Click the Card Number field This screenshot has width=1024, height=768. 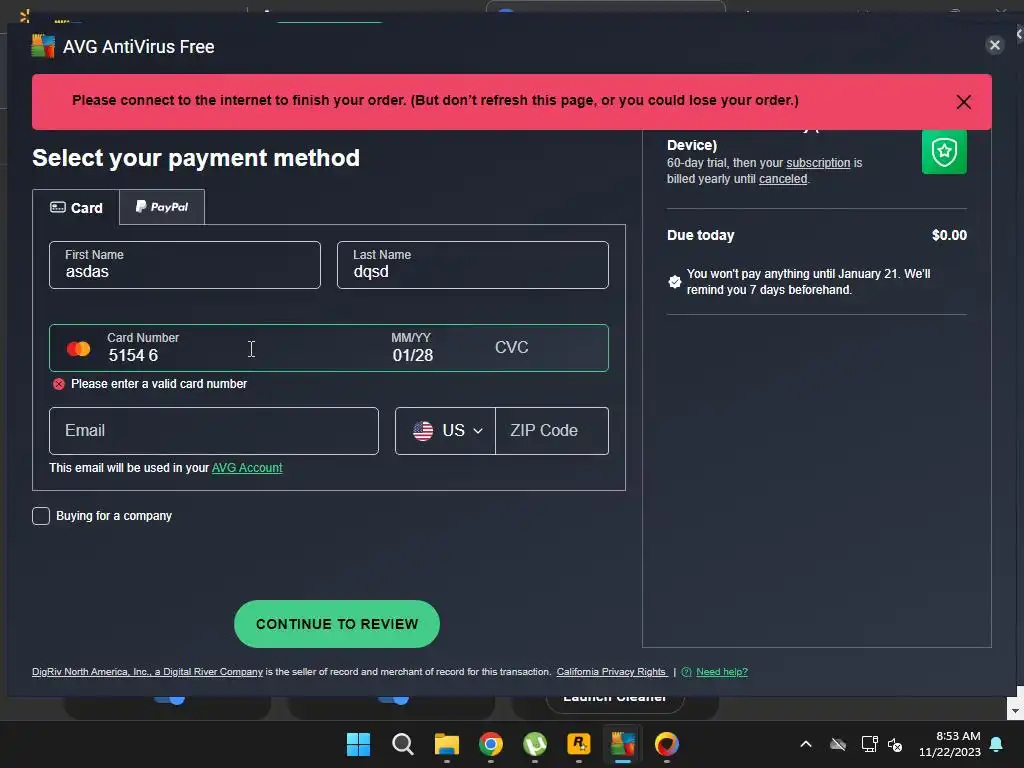pyautogui.click(x=242, y=348)
